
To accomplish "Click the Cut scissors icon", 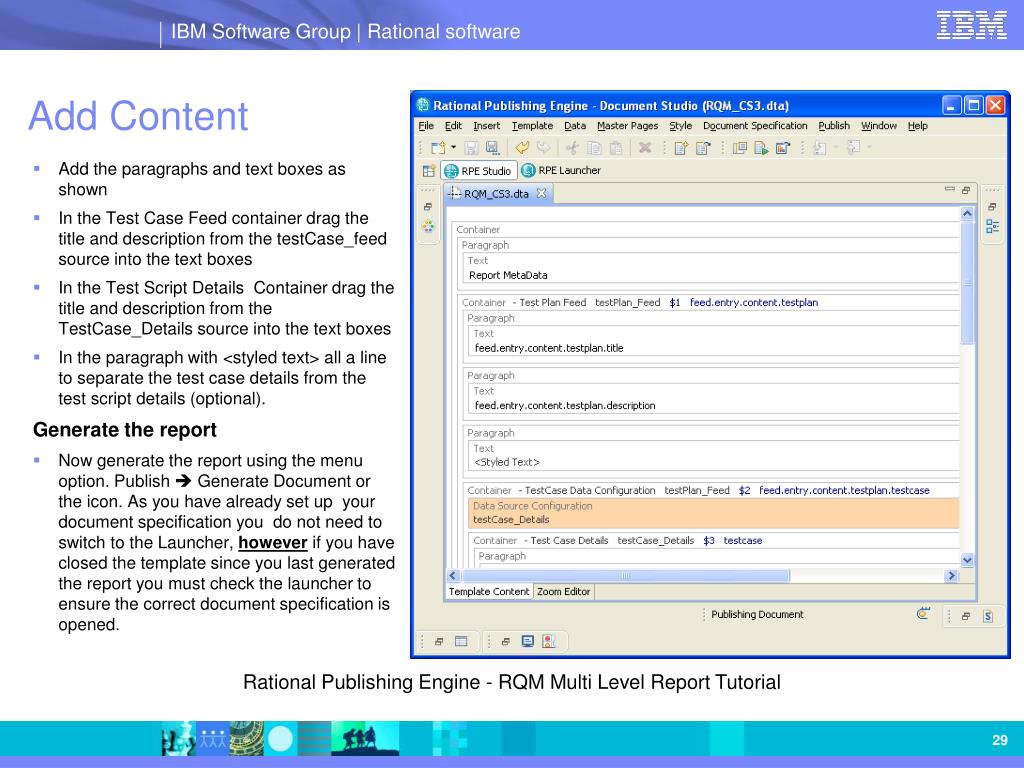I will [573, 148].
